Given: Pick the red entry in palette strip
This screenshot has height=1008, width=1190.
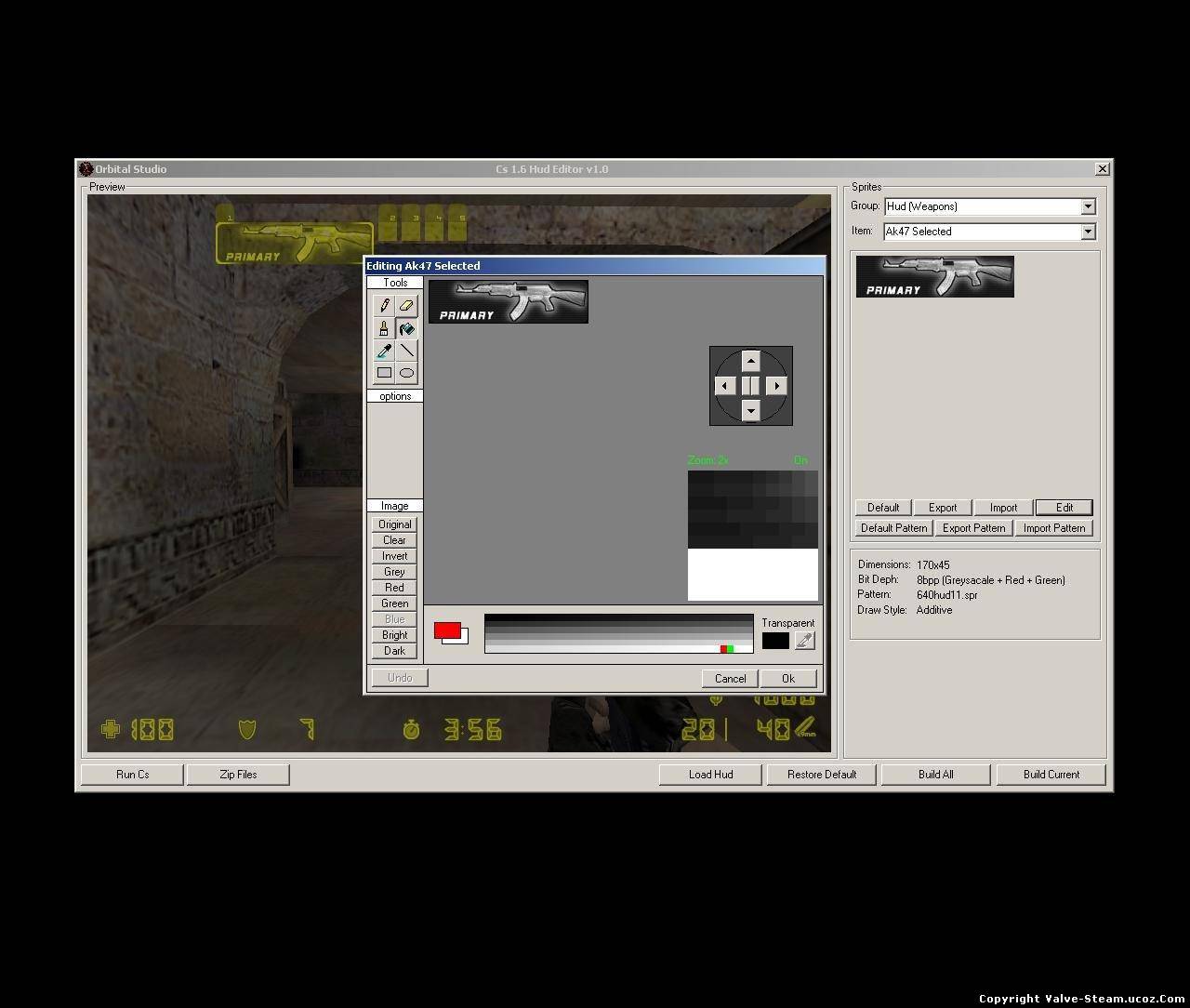Looking at the screenshot, I should (723, 649).
